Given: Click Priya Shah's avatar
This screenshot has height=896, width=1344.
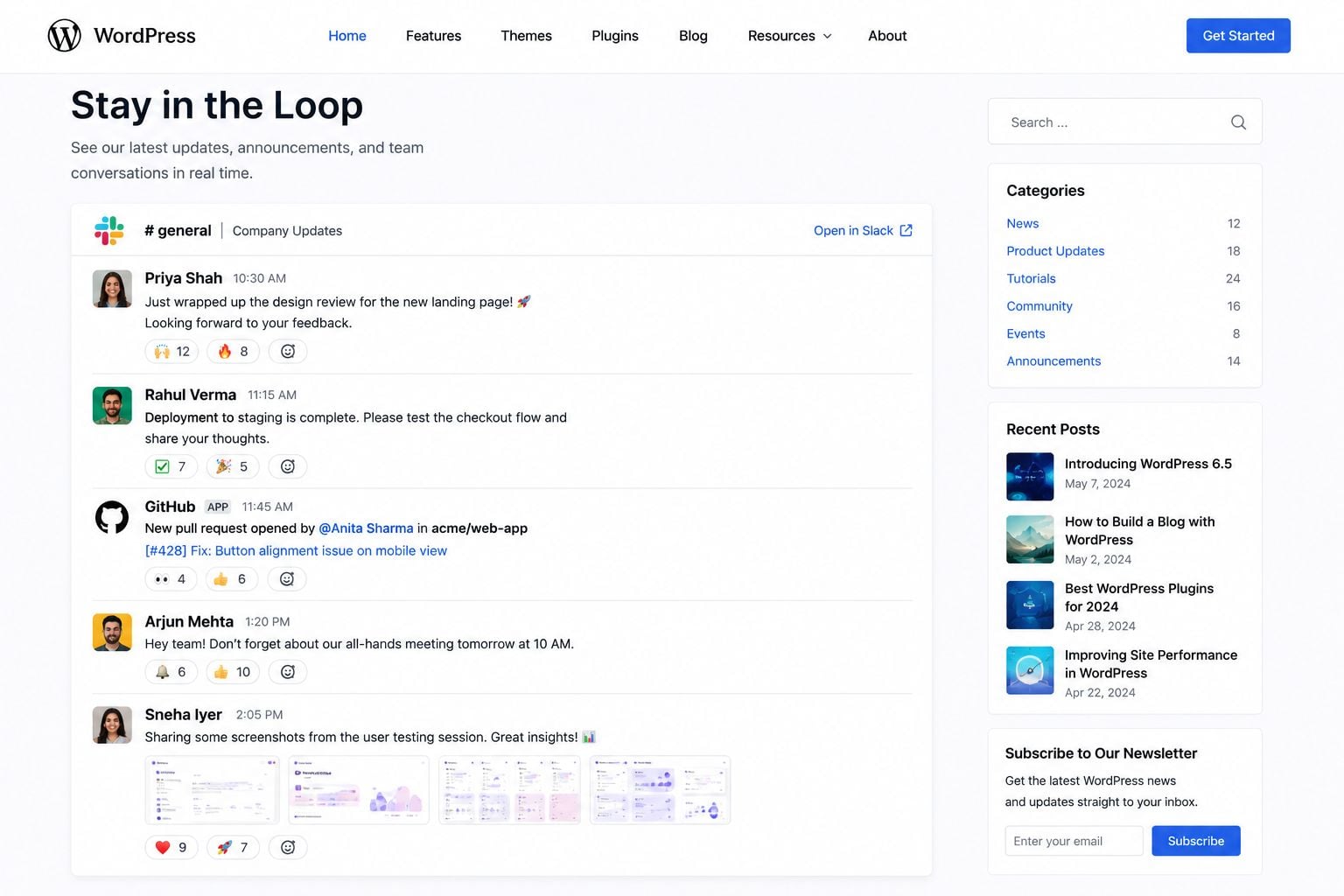Looking at the screenshot, I should pos(112,289).
